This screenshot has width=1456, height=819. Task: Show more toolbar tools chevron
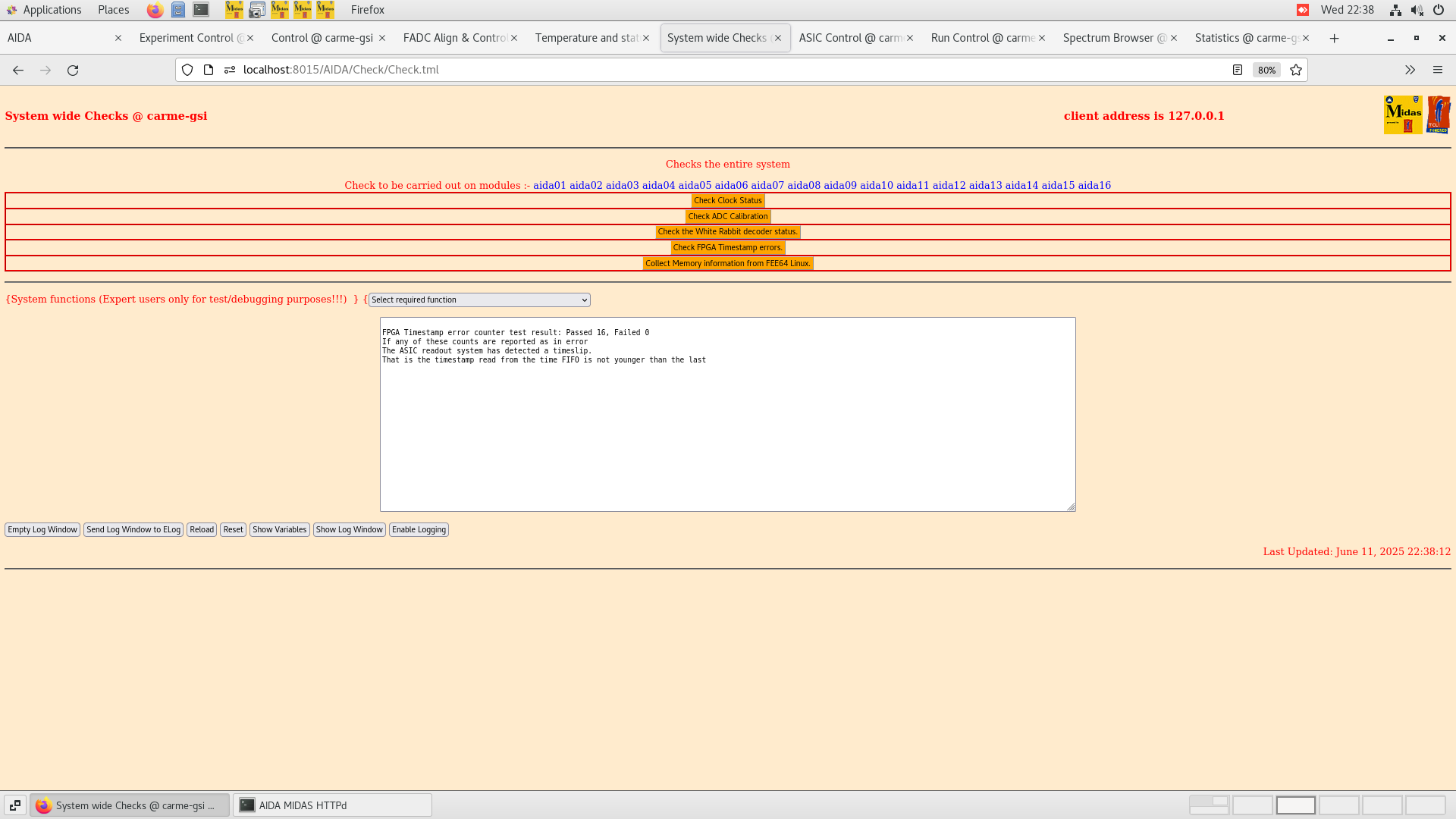pos(1410,70)
